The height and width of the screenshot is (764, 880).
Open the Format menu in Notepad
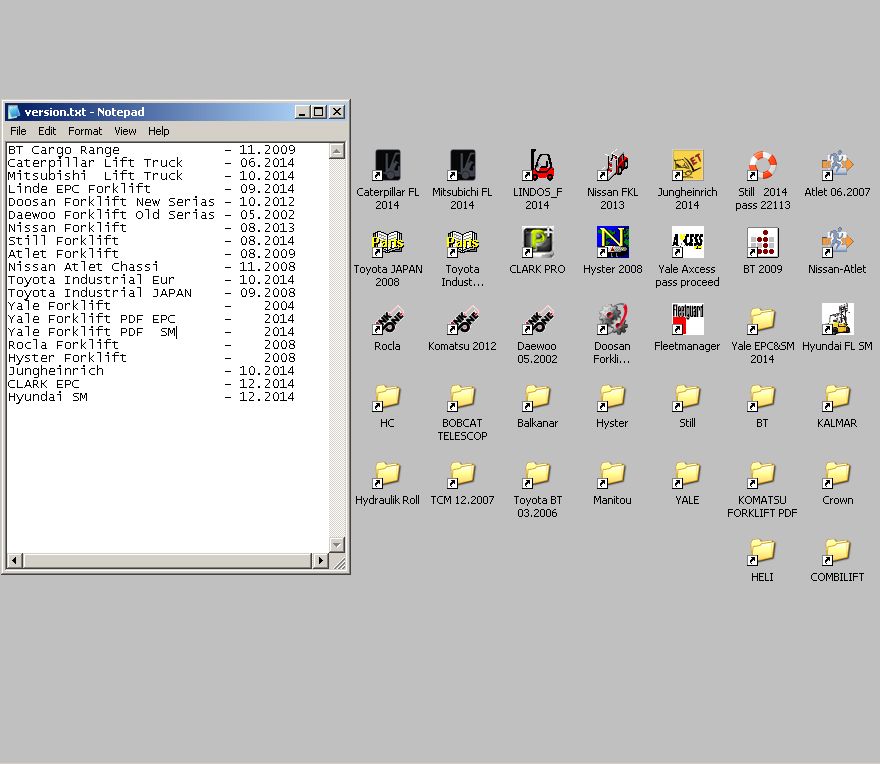point(85,131)
